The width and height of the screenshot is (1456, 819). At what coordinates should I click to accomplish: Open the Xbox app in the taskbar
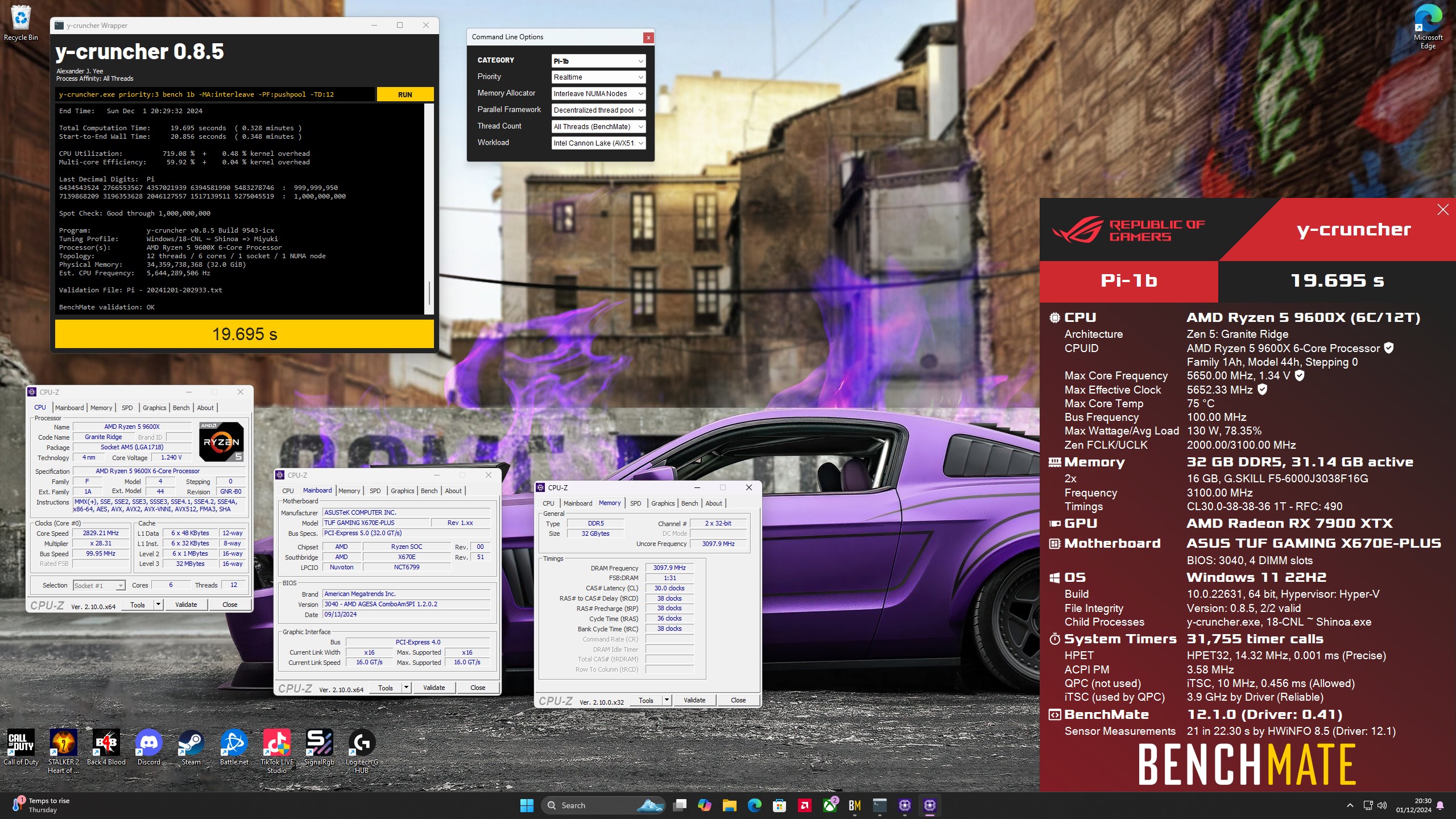point(830,805)
